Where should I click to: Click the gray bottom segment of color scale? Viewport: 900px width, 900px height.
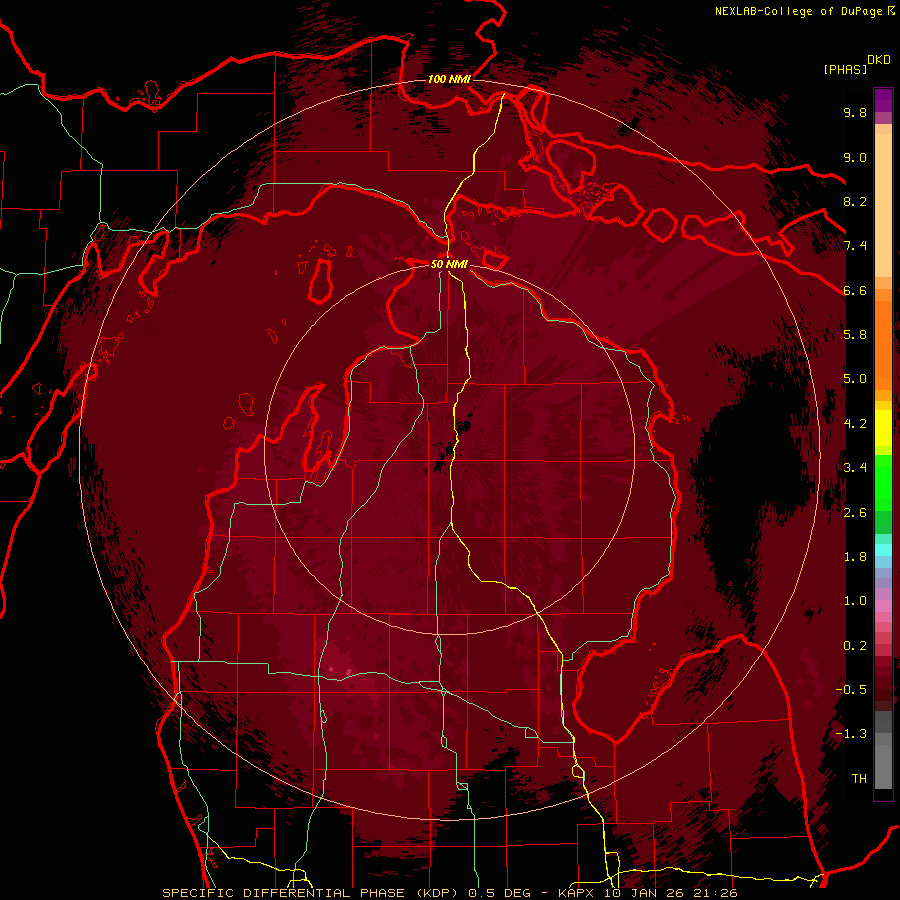[x=883, y=769]
